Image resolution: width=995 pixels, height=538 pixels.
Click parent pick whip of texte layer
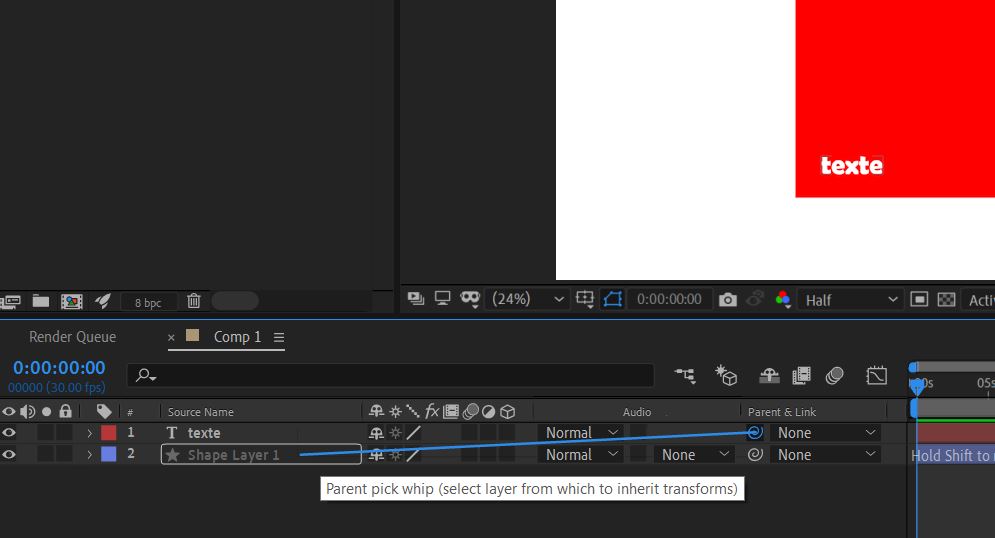pos(754,433)
